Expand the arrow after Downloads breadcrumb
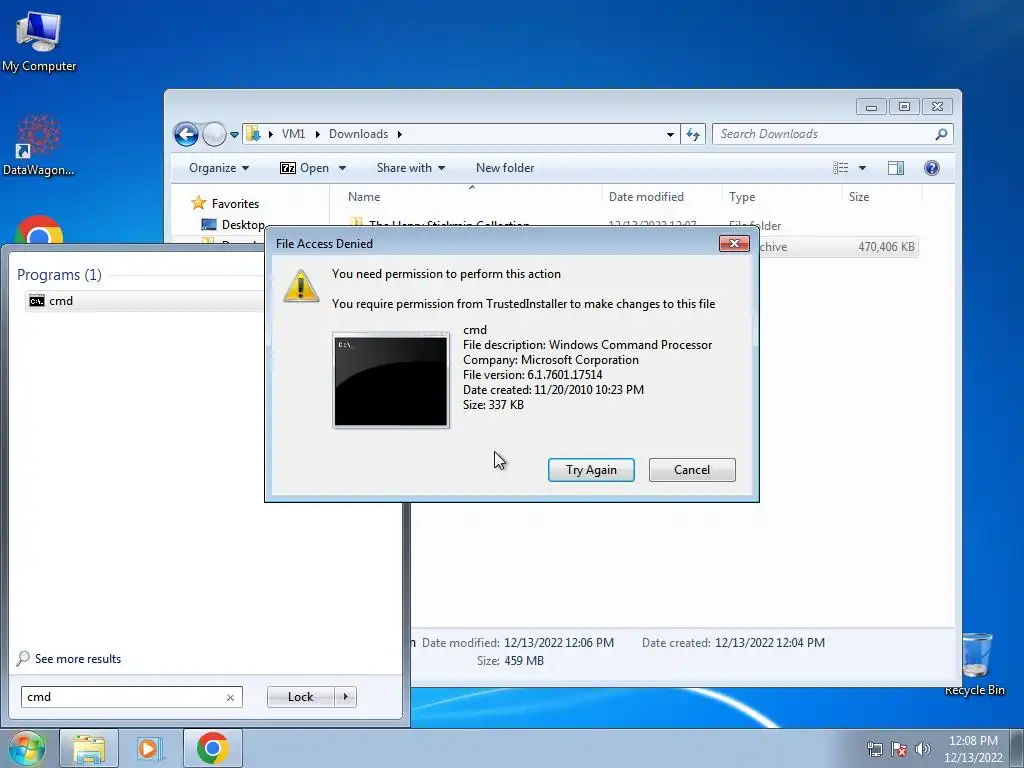Image resolution: width=1024 pixels, height=768 pixels. 400,135
